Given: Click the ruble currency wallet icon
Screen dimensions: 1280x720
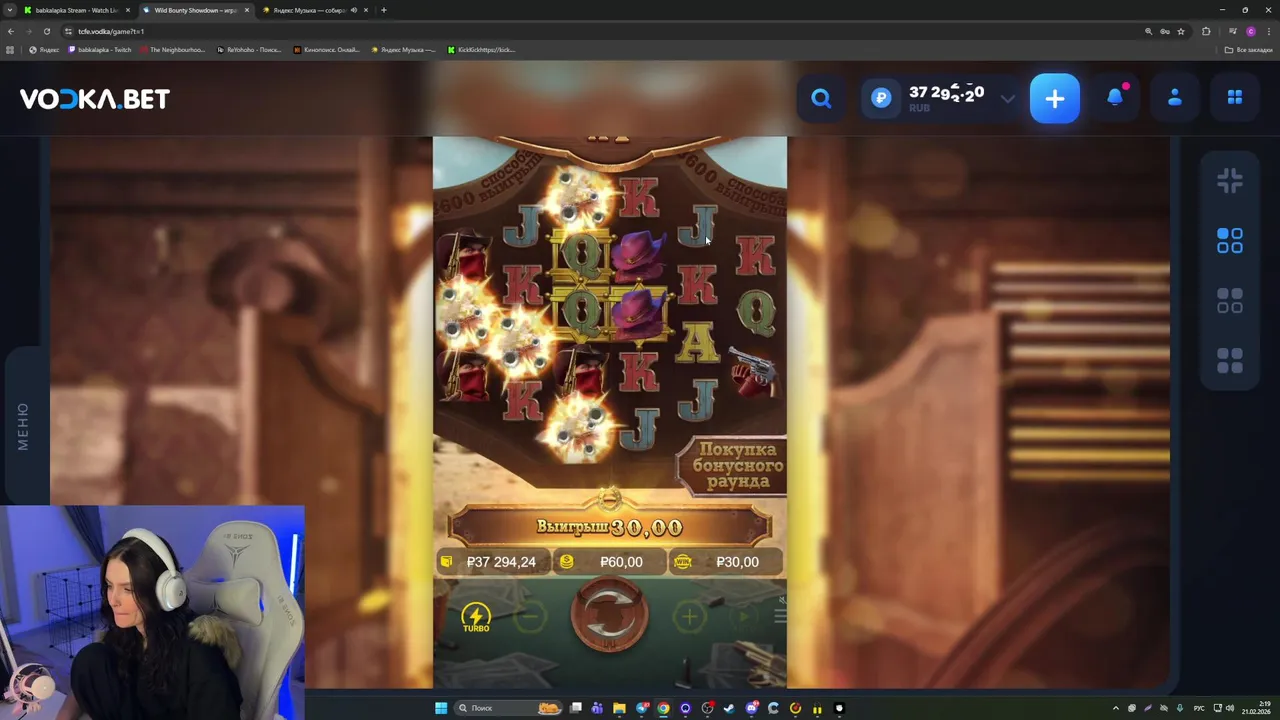Looking at the screenshot, I should pos(881,98).
